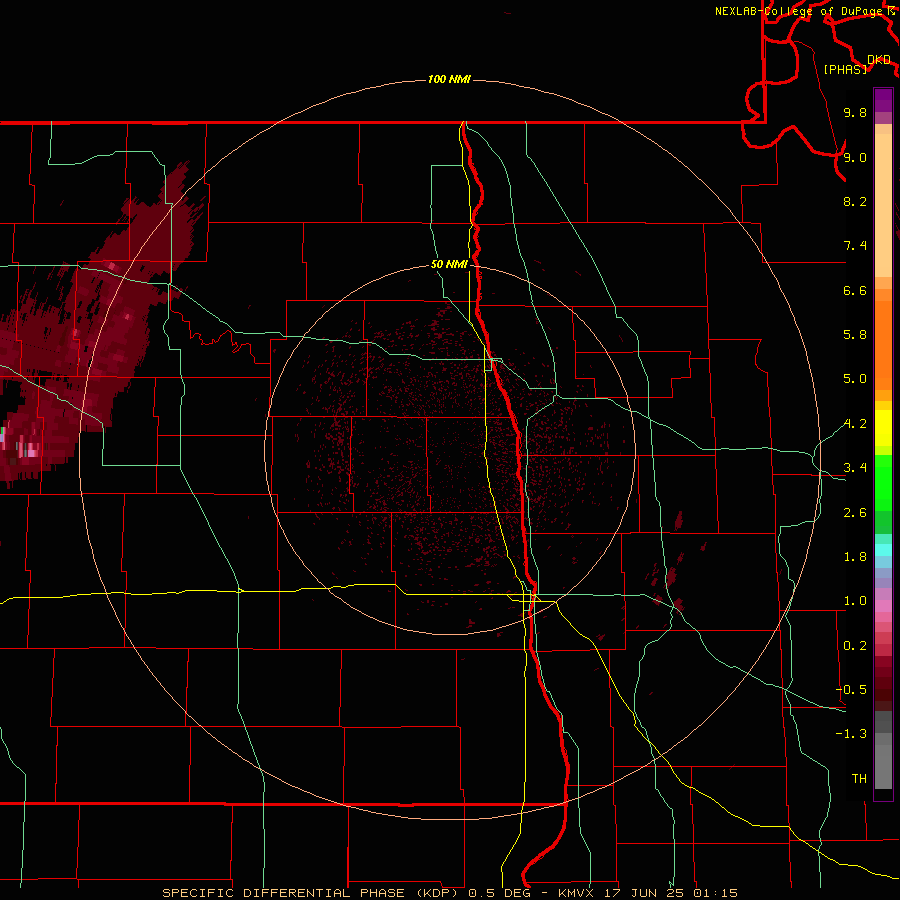Click the -1.3 value on the scale
The width and height of the screenshot is (900, 900).
pos(851,734)
